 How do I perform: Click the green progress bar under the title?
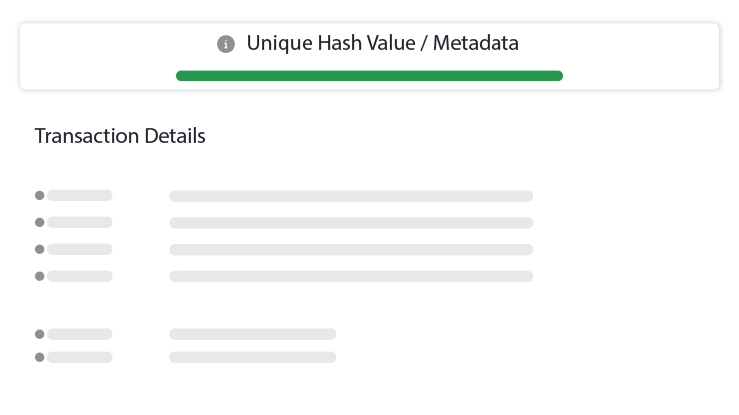pos(369,76)
